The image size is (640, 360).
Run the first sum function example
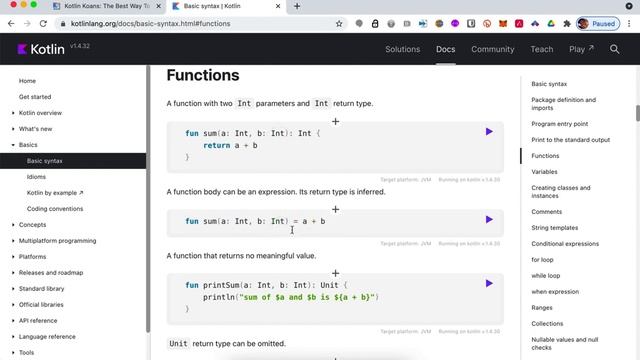click(489, 131)
